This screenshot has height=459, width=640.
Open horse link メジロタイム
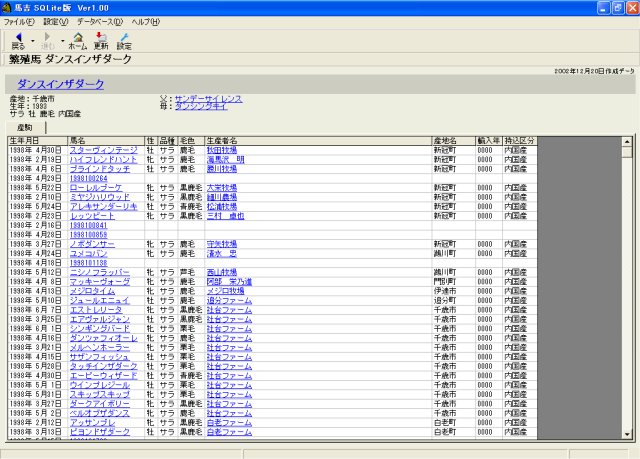(x=92, y=291)
